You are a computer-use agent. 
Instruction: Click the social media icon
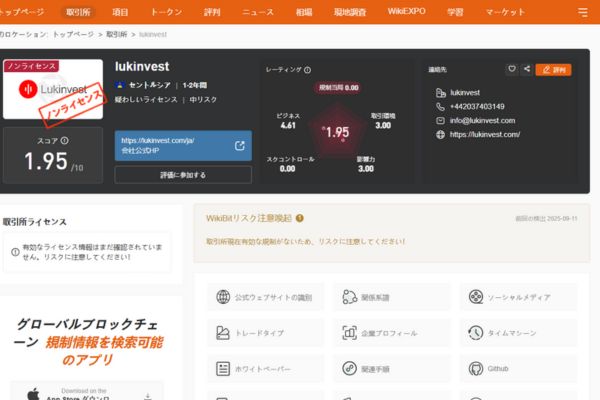click(476, 297)
